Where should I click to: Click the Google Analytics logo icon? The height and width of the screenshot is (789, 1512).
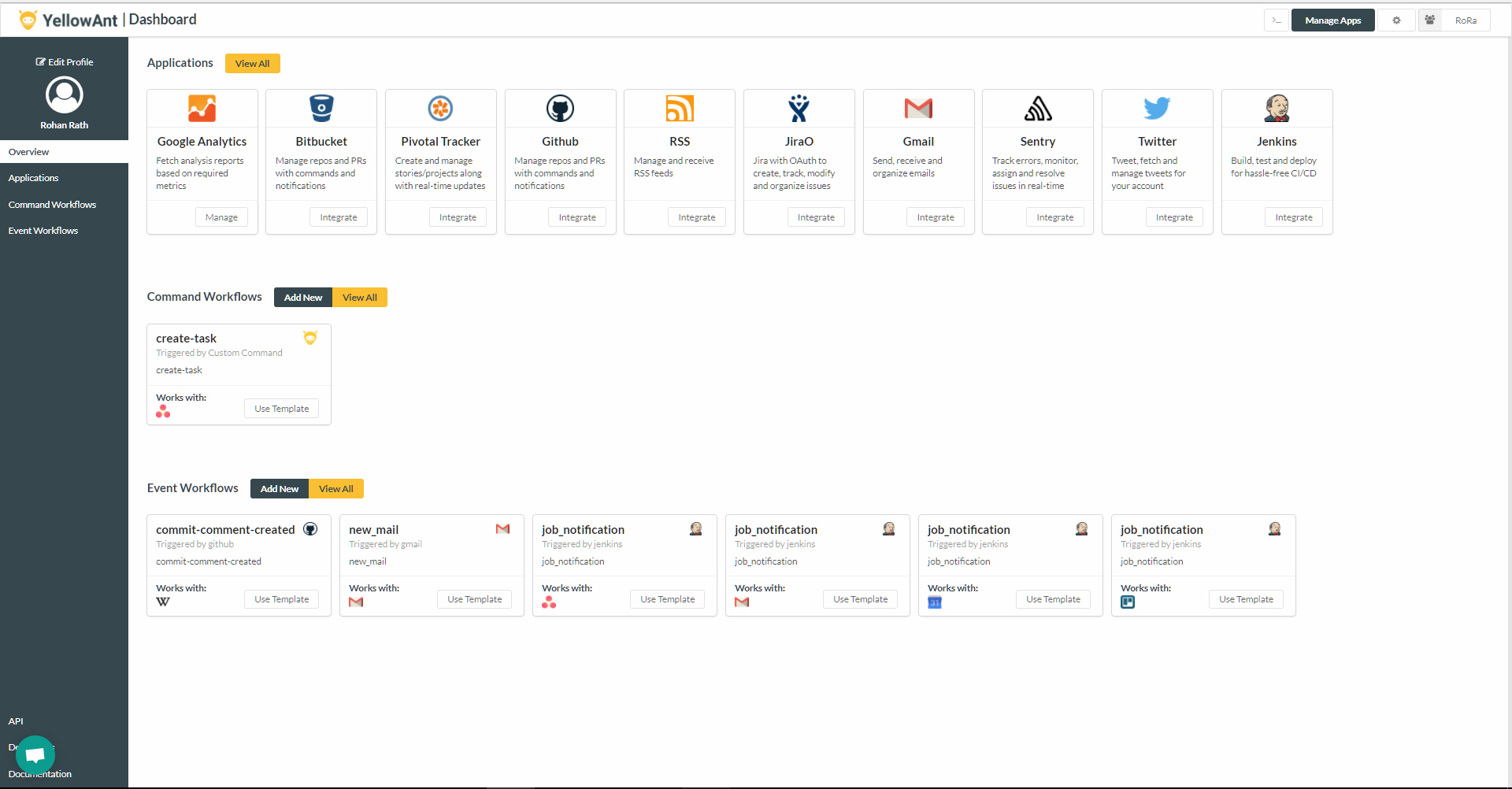(202, 109)
